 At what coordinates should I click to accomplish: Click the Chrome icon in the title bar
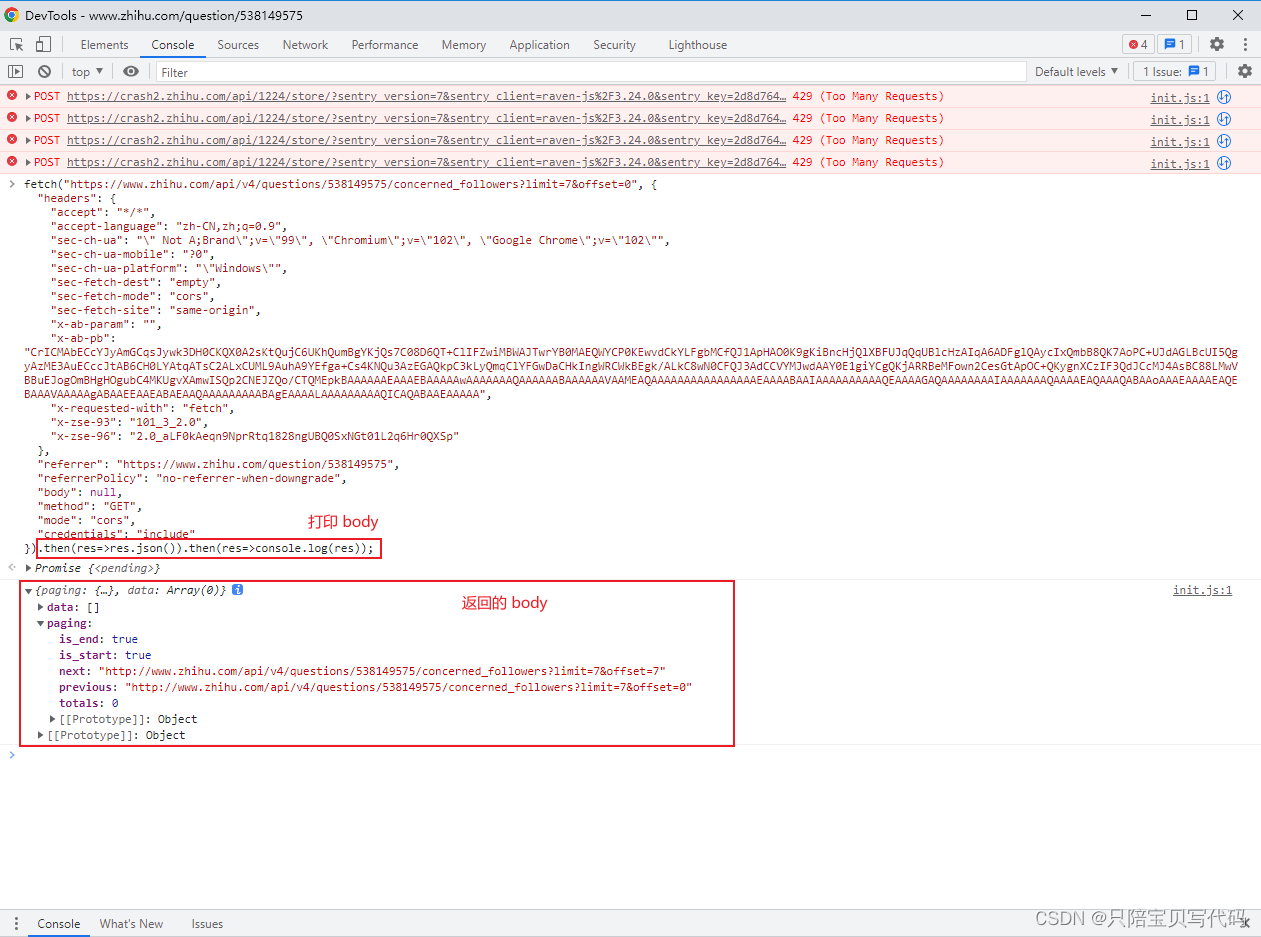click(12, 15)
